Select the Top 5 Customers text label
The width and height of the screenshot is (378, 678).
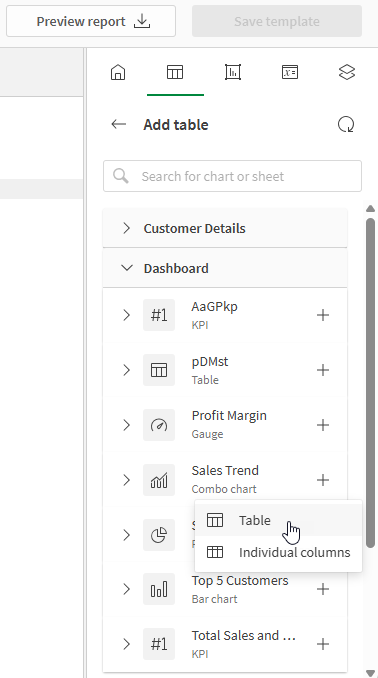pos(240,580)
